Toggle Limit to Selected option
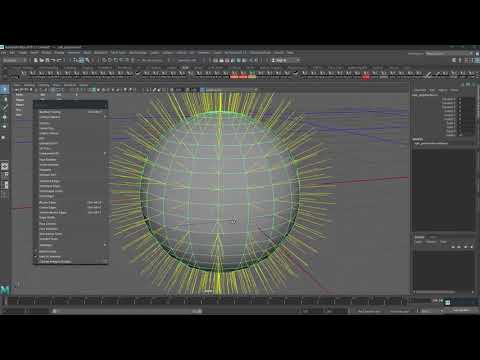480x360 pixels. [x=71, y=256]
